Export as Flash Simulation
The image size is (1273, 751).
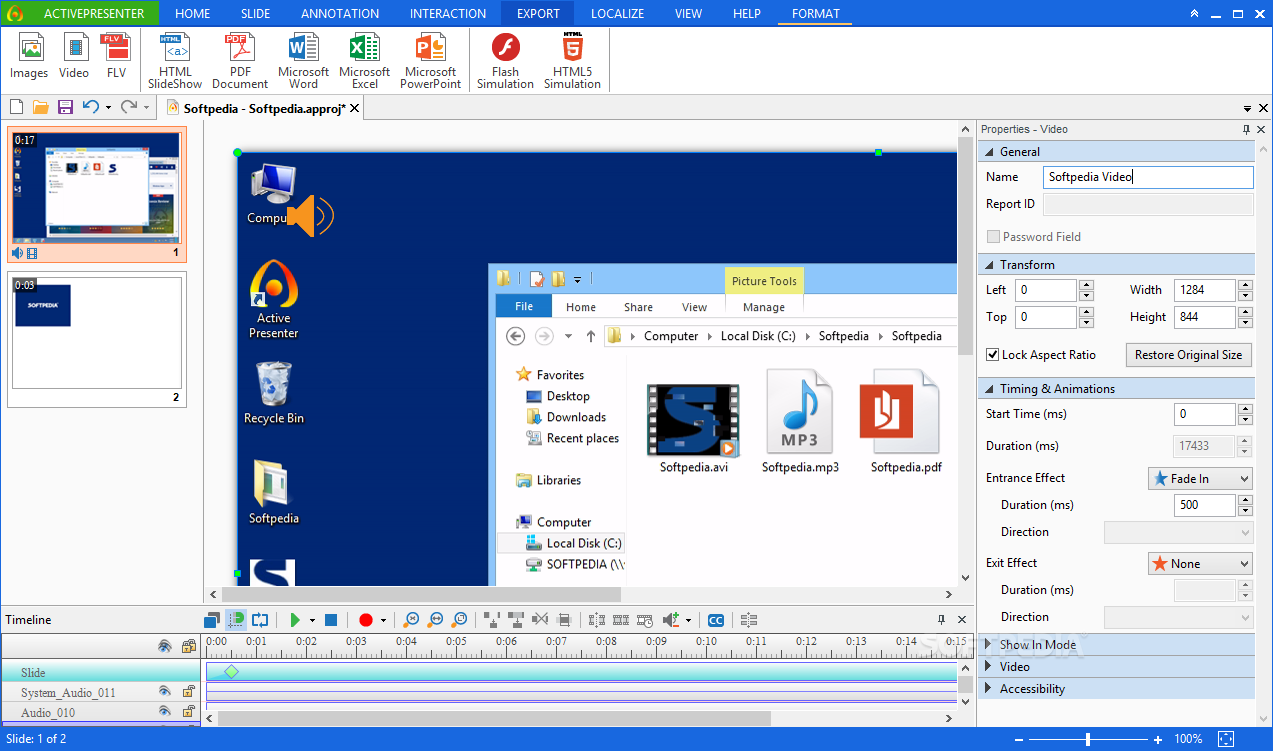point(505,61)
